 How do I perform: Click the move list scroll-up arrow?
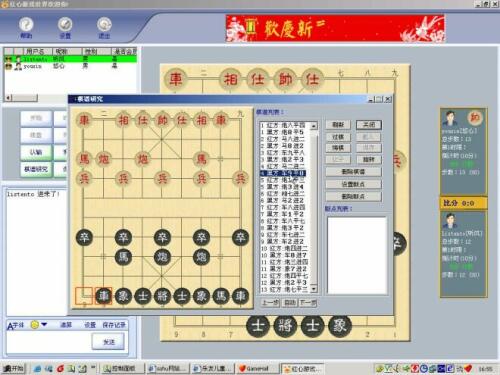pos(313,126)
